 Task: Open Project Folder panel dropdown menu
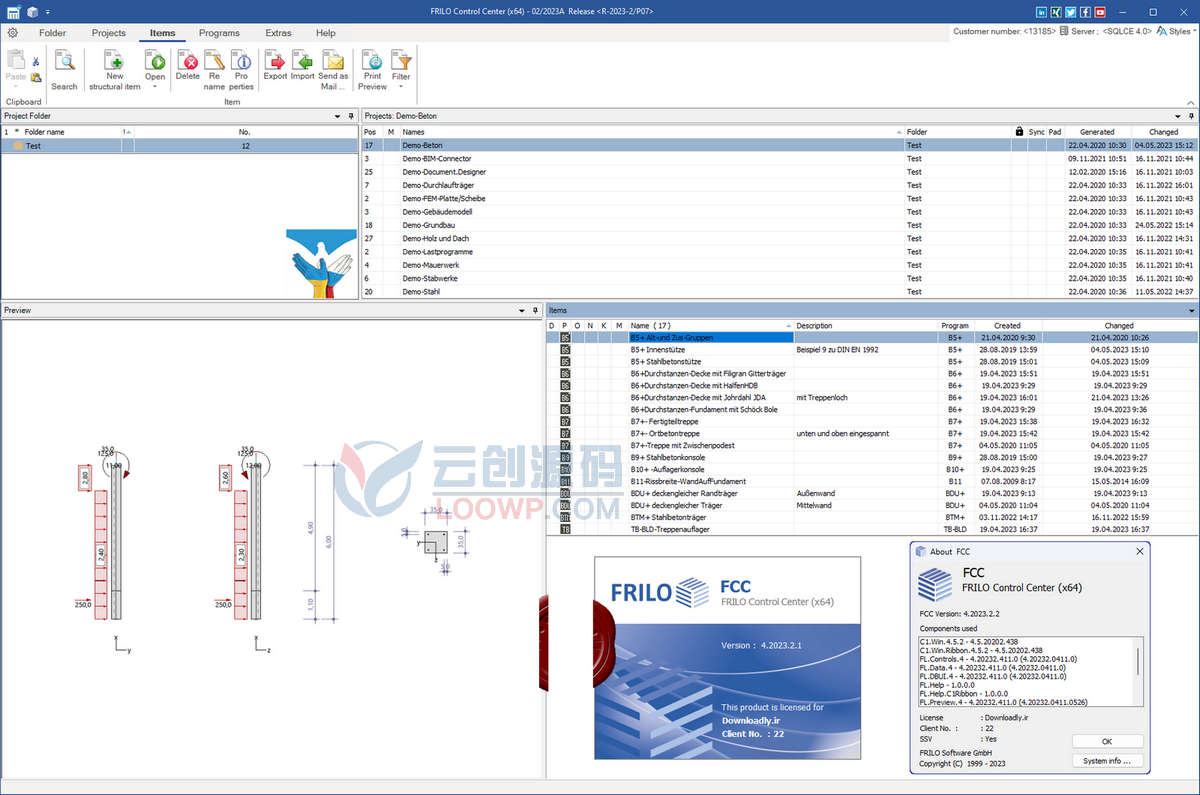(x=337, y=116)
